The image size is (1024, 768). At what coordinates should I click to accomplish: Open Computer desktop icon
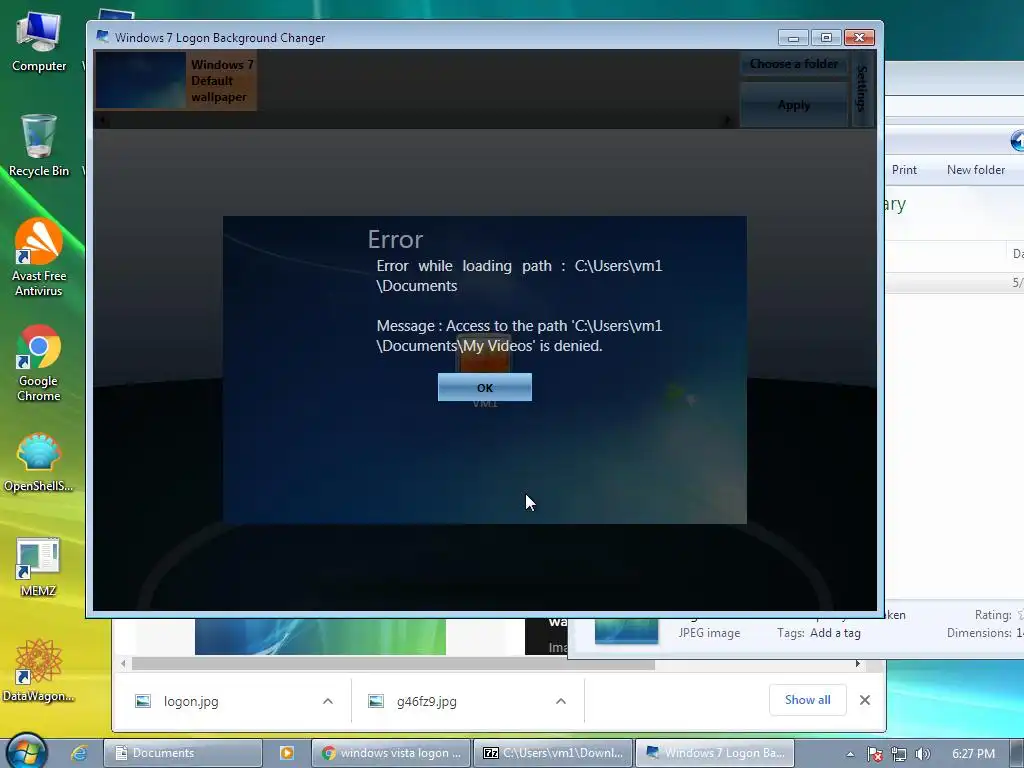click(x=39, y=41)
